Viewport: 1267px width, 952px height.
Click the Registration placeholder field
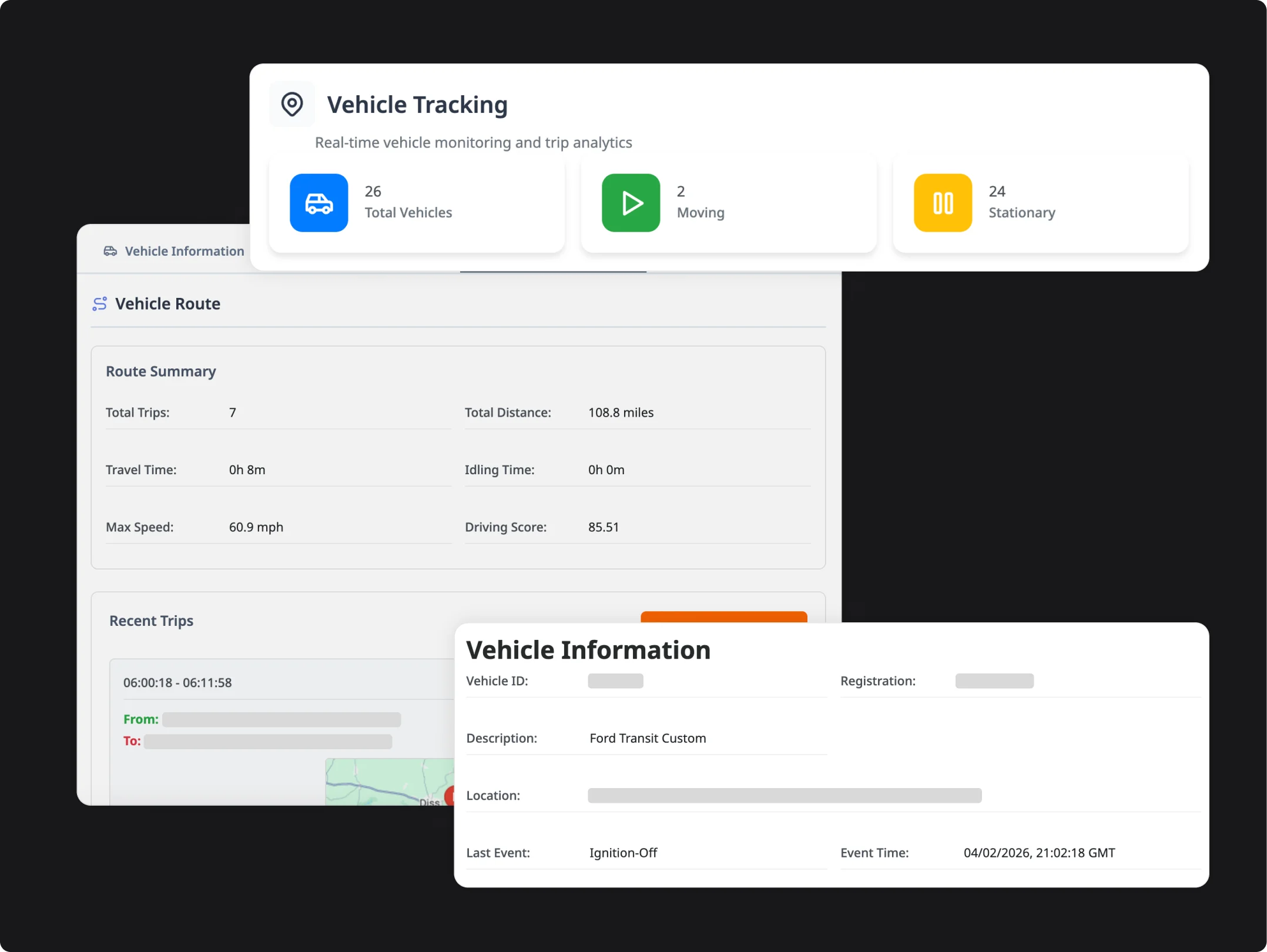[x=994, y=681]
